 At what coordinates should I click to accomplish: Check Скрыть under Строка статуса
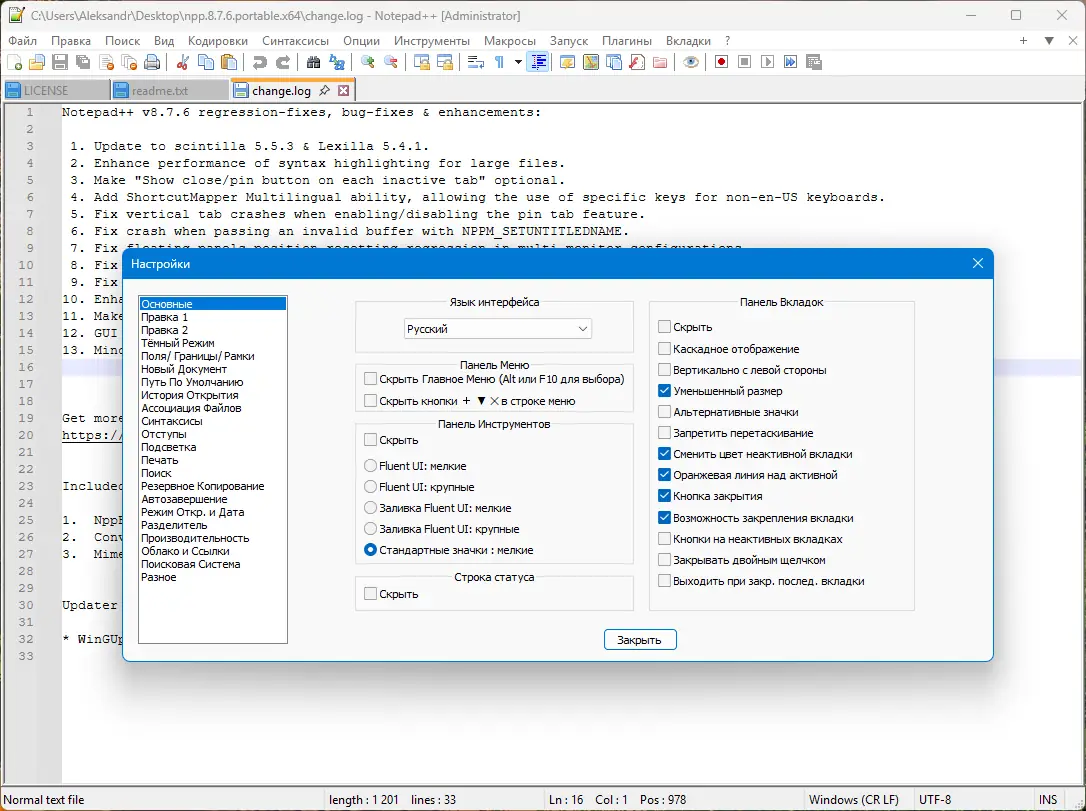[x=371, y=594]
